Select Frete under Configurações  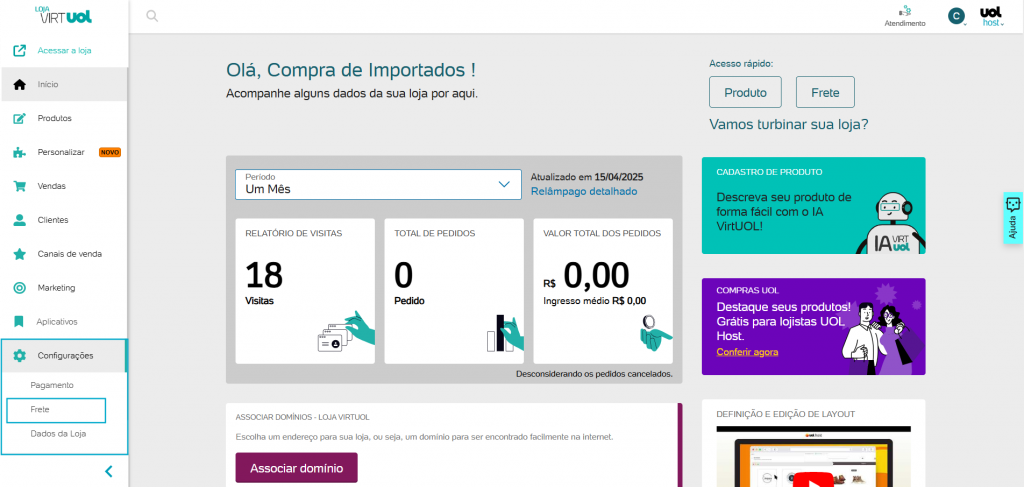pos(56,410)
